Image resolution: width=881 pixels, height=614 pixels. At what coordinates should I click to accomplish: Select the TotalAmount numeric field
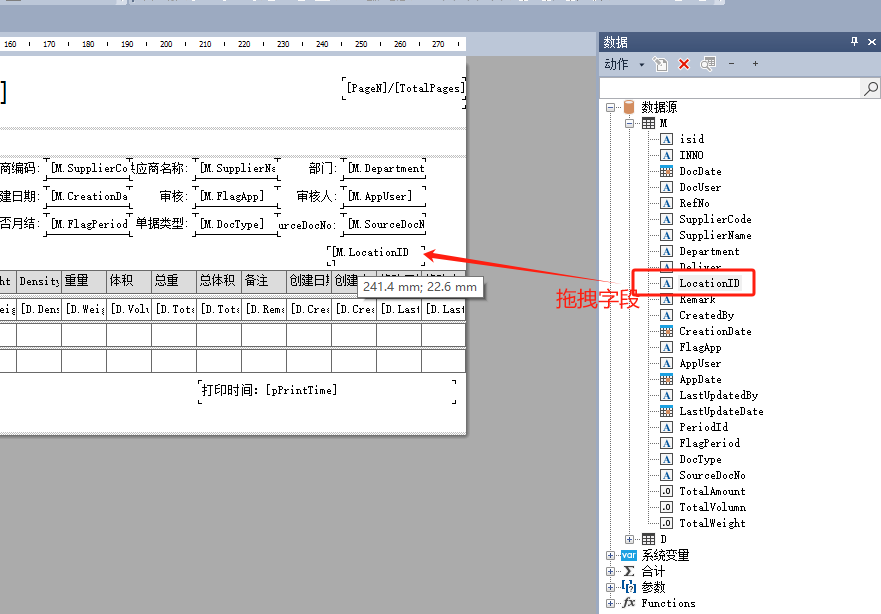(x=712, y=491)
